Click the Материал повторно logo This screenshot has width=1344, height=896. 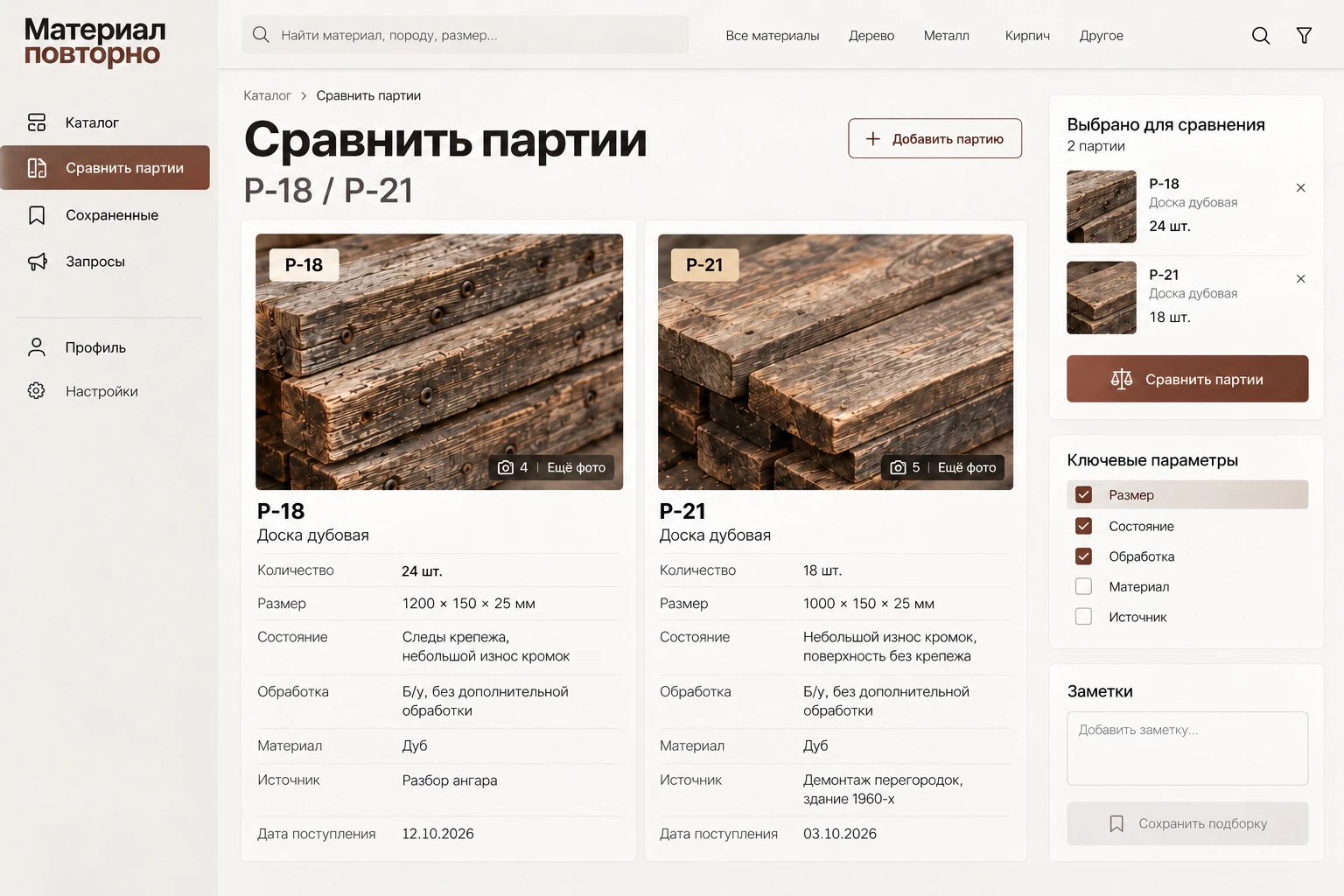(x=94, y=42)
